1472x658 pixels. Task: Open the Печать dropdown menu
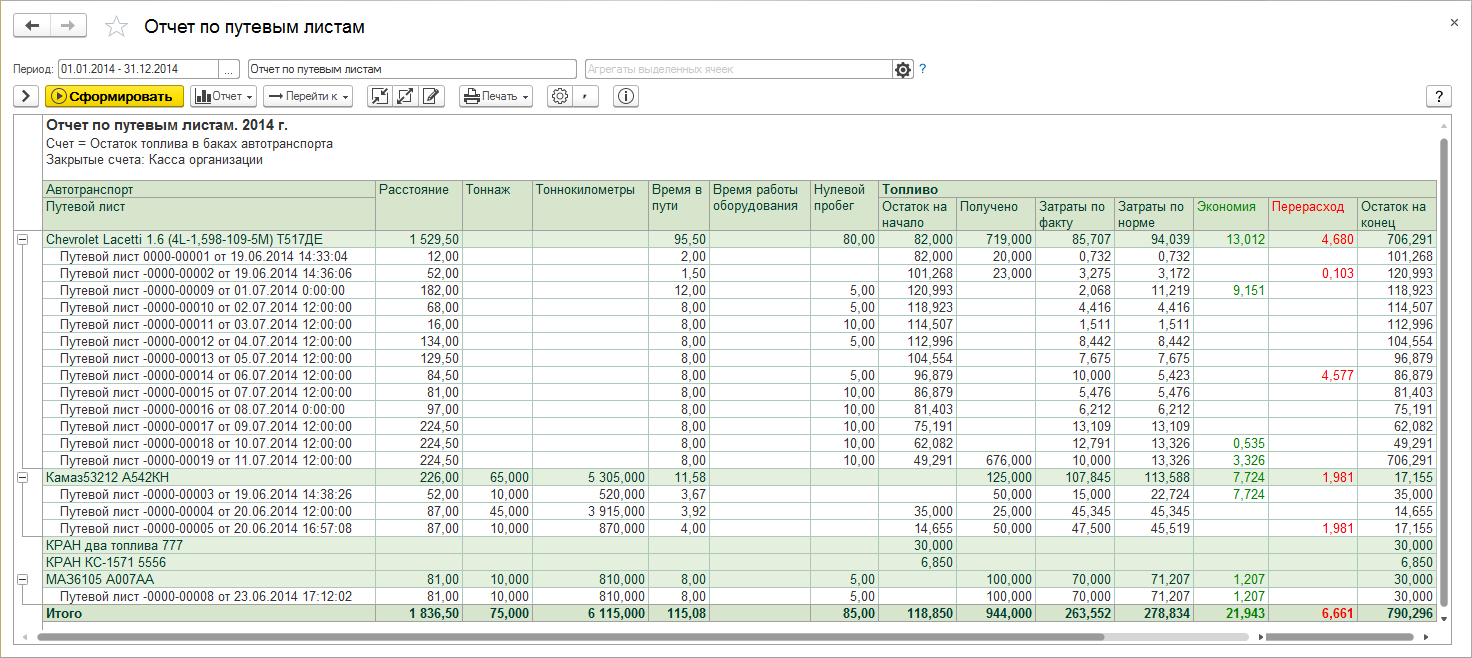[496, 96]
